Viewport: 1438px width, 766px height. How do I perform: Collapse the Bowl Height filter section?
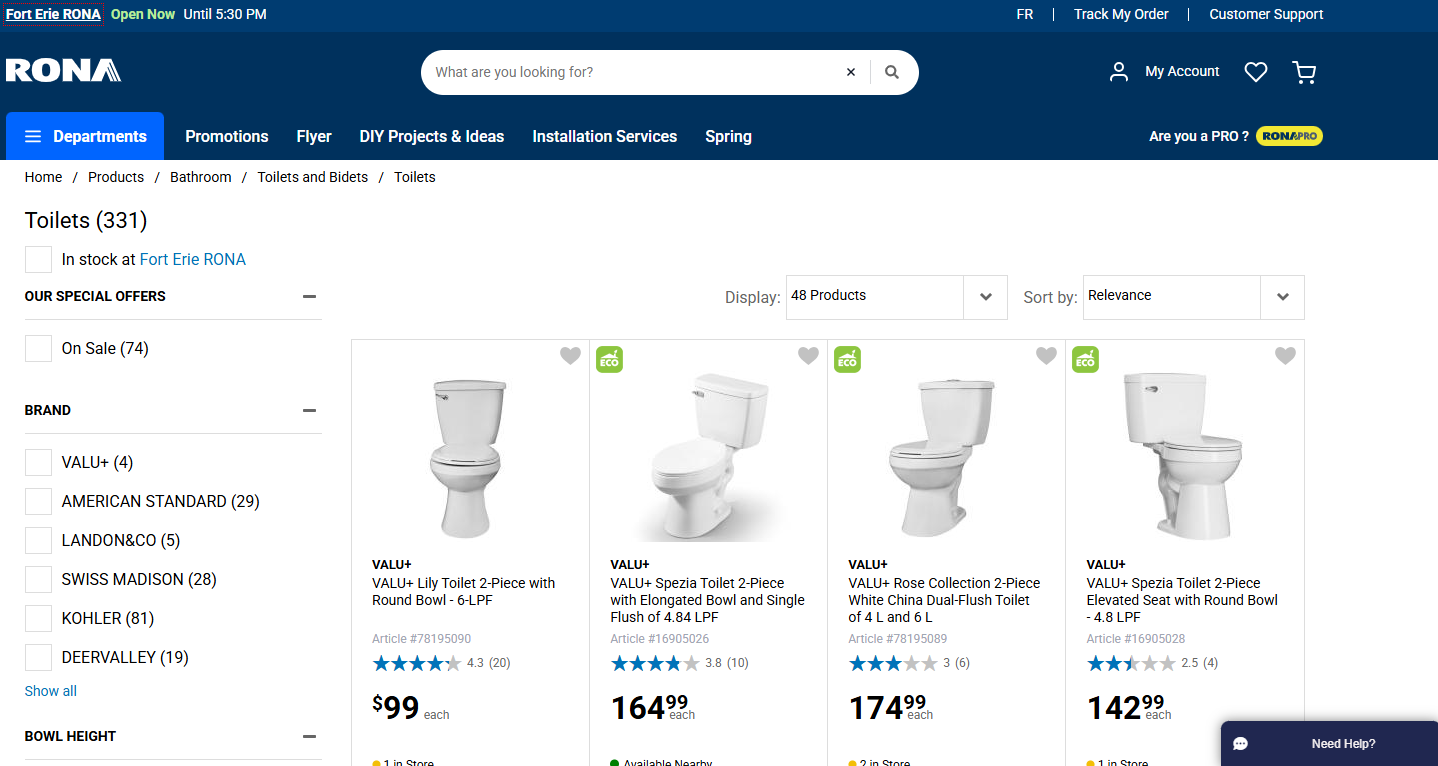(309, 736)
